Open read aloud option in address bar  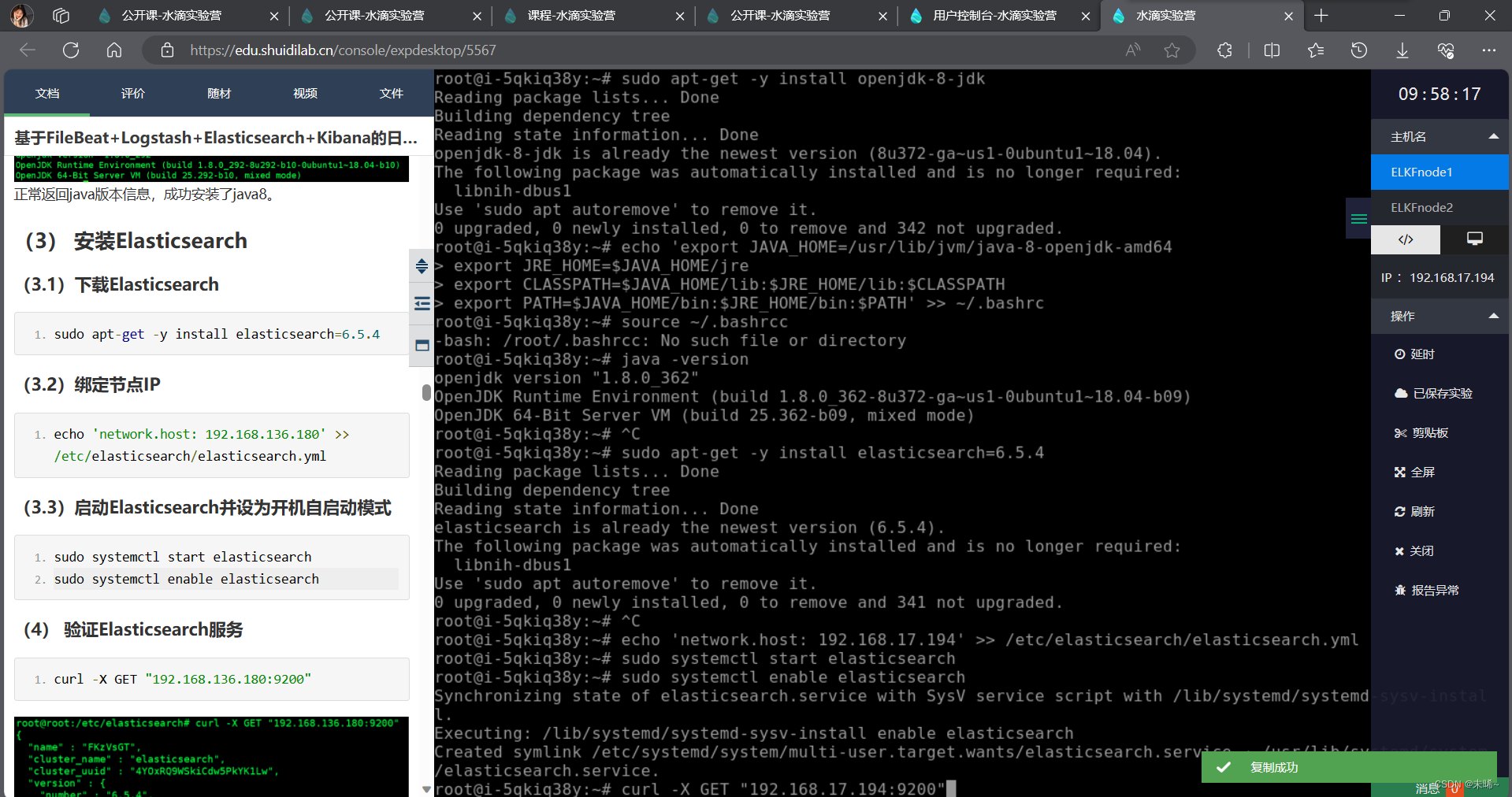coord(1133,50)
